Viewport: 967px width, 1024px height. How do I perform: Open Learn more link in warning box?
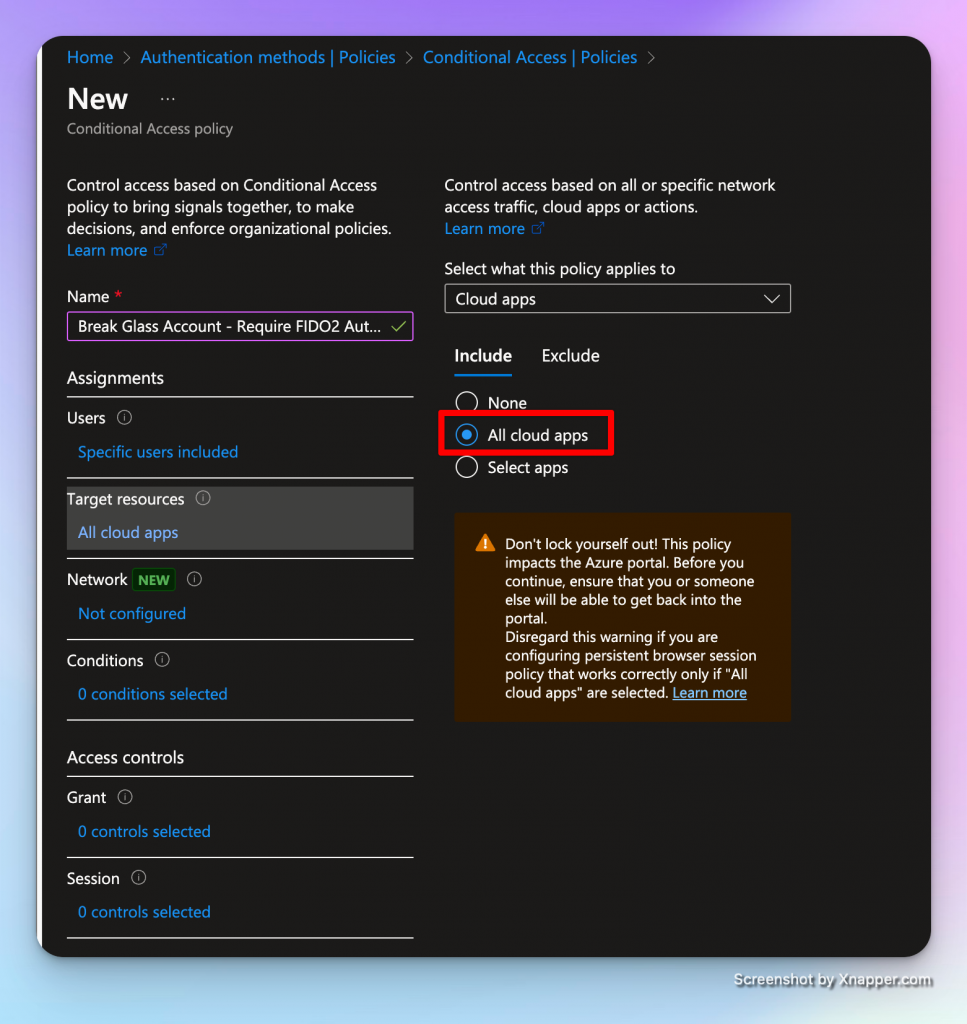pos(709,693)
